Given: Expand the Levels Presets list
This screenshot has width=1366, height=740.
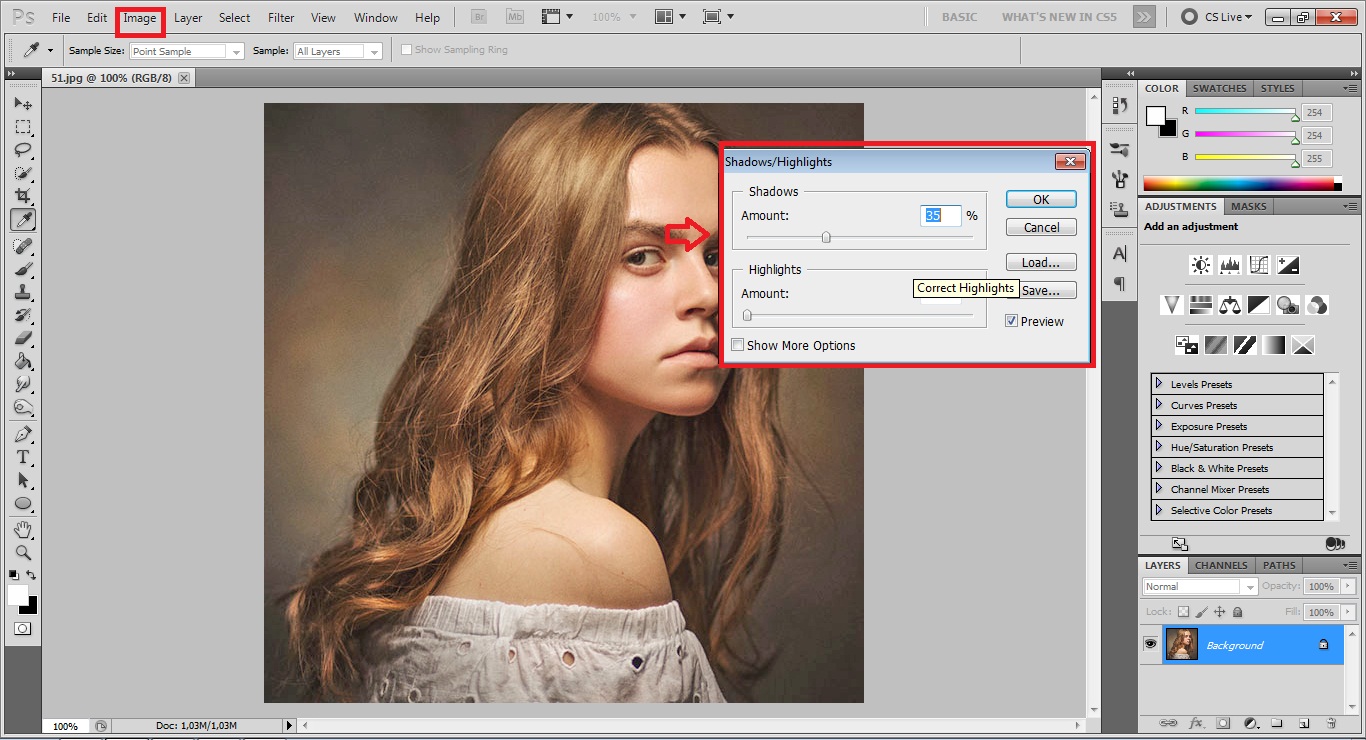Looking at the screenshot, I should click(1159, 384).
